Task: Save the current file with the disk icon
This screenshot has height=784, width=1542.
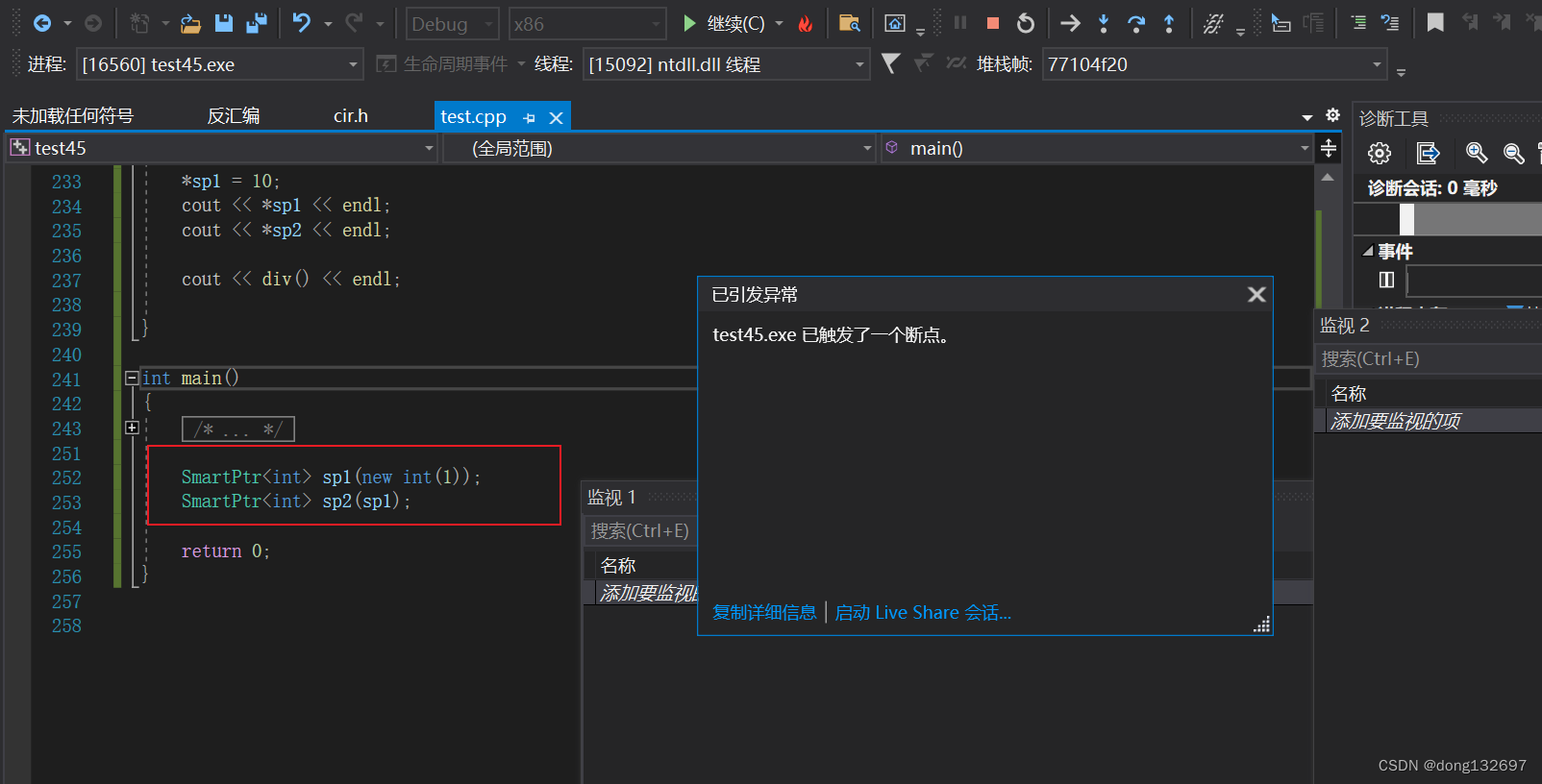Action: pyautogui.click(x=223, y=23)
